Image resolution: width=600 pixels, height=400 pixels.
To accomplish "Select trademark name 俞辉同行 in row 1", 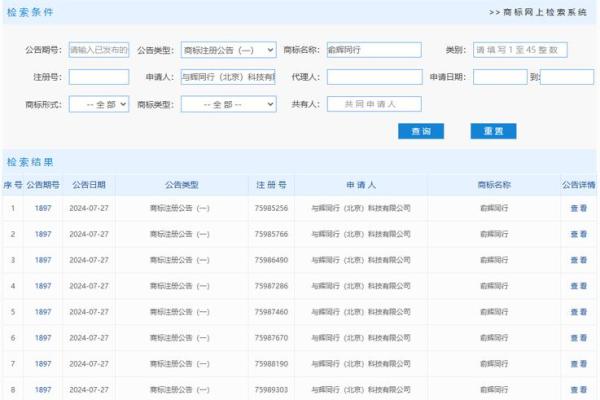I will (494, 208).
